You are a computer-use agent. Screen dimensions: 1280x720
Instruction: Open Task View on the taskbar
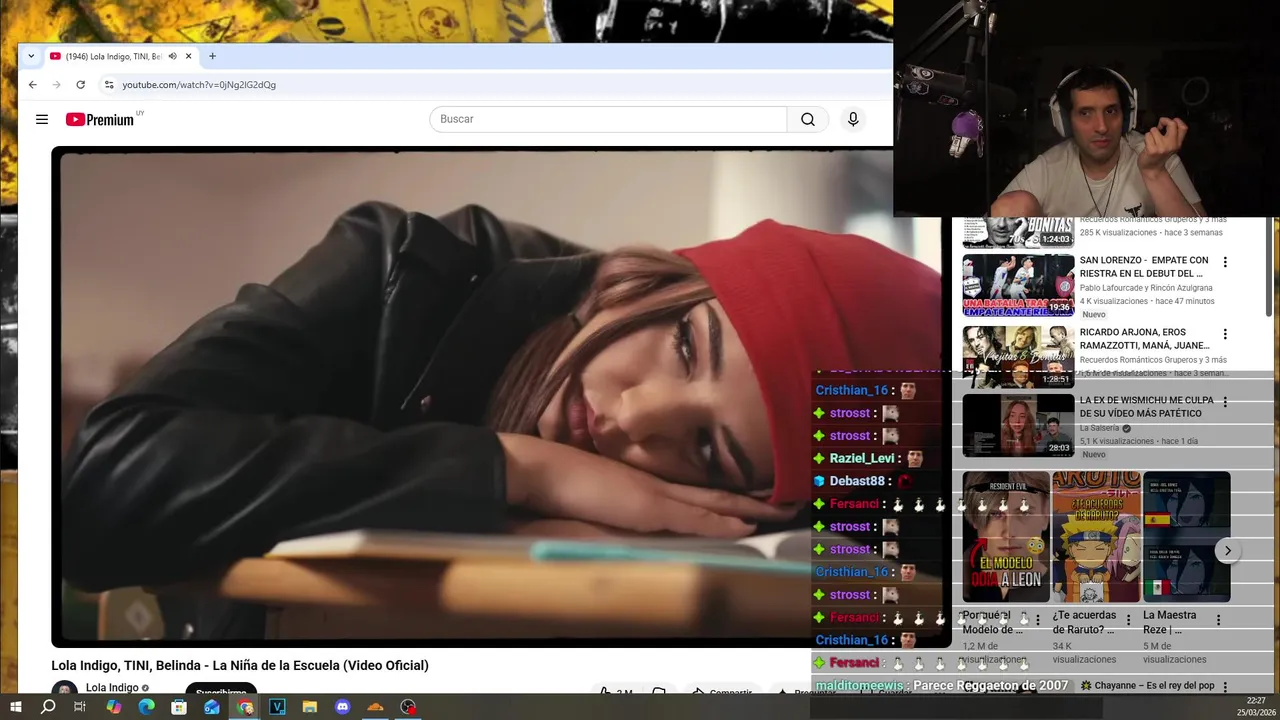80,707
